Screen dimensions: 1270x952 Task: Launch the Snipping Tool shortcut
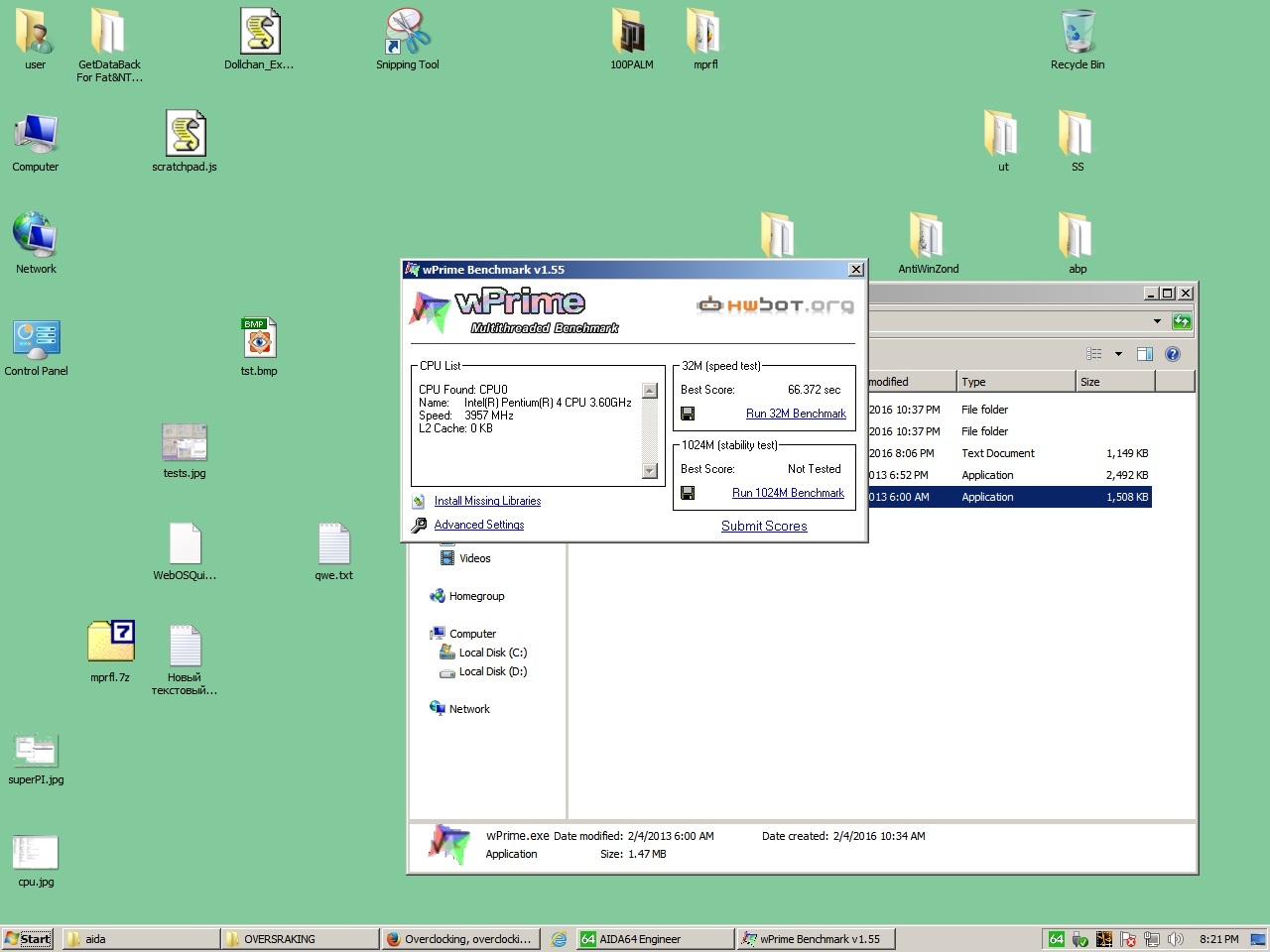407,40
